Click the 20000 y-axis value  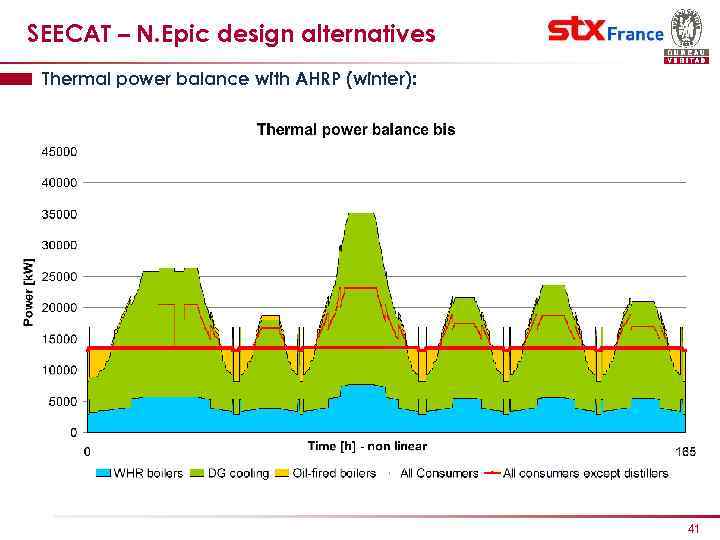click(x=59, y=308)
